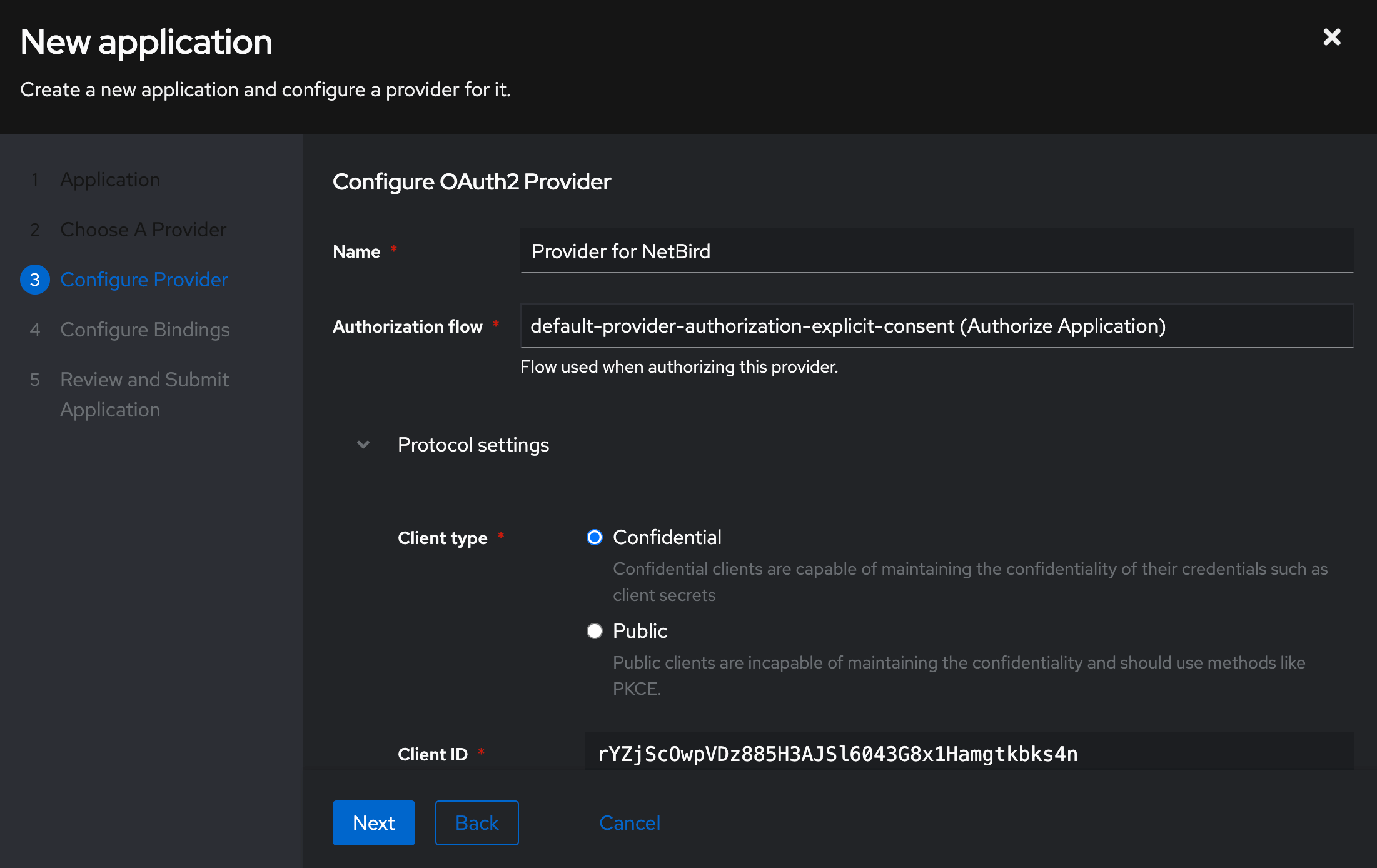This screenshot has width=1377, height=868.
Task: Go back with the Back button
Action: pos(477,823)
